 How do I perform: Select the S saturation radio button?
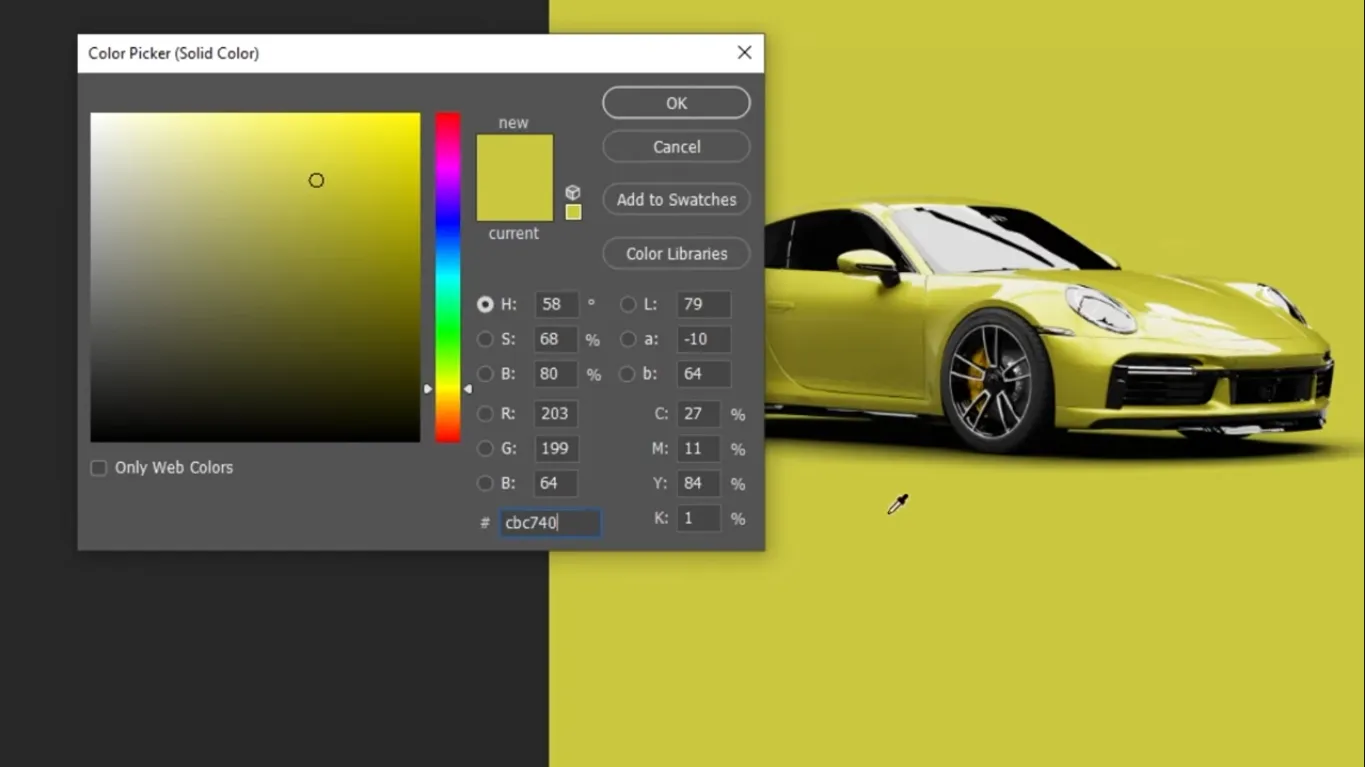pyautogui.click(x=485, y=339)
